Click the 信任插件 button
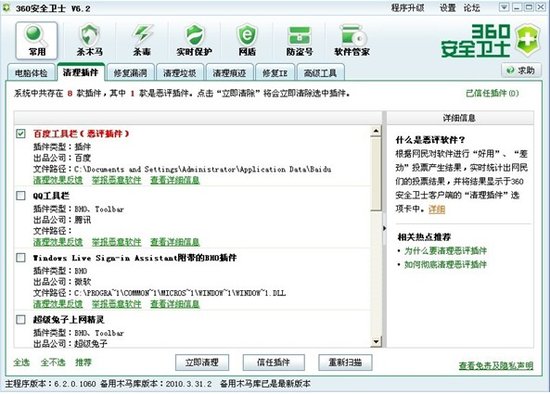550x394 pixels. (274, 362)
